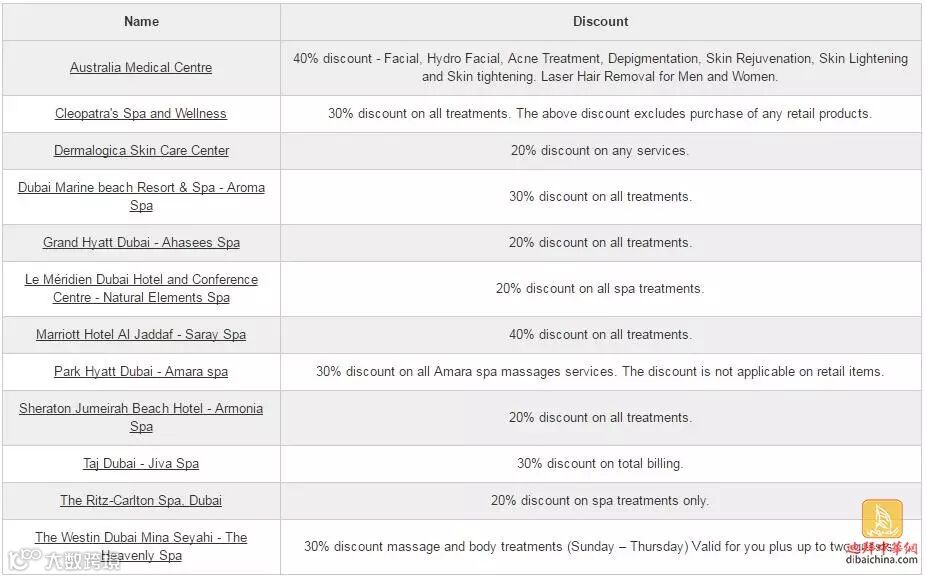
Task: Click the Taj Dubai total billing discount cell
Action: [x=600, y=464]
